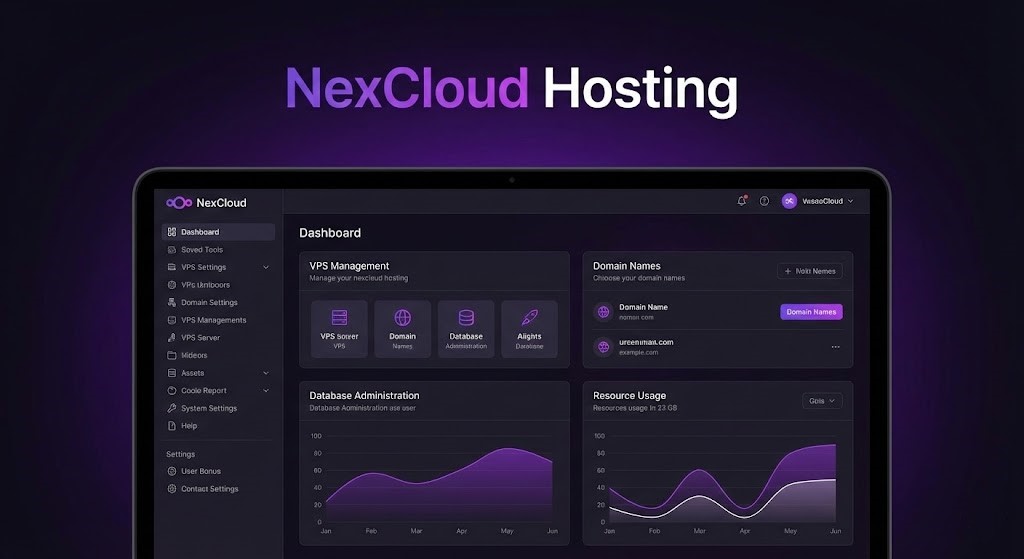
Task: Click the user avatar in top bar
Action: pyautogui.click(x=789, y=201)
